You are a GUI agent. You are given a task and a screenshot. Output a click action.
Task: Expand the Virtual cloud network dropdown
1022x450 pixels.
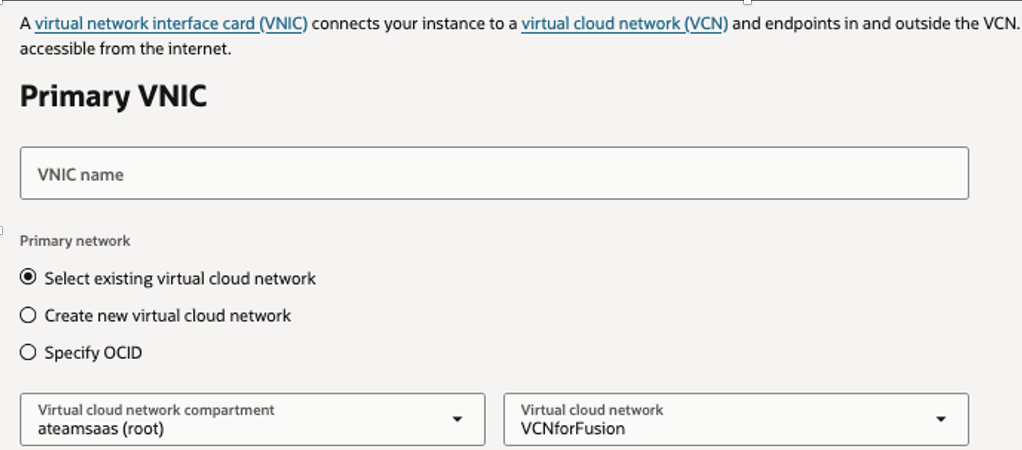736,419
